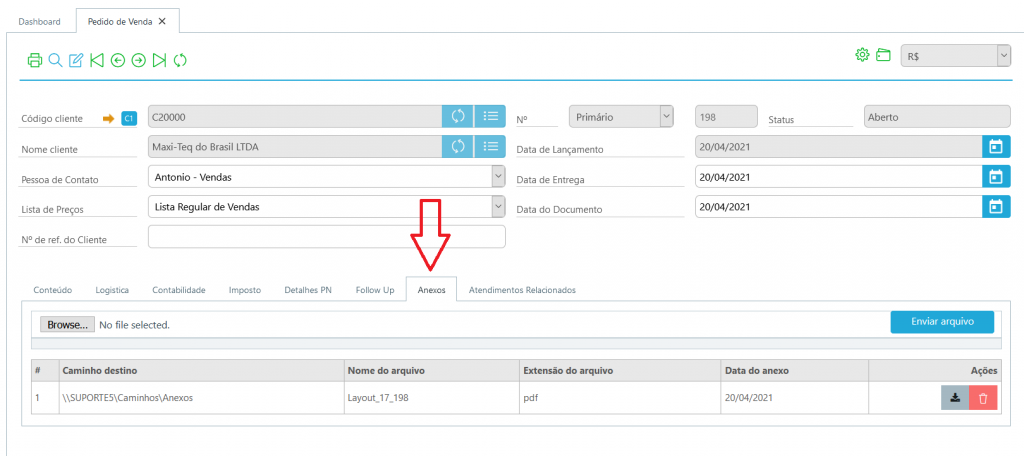1024x456 pixels.
Task: Go to next record arrow icon
Action: (x=139, y=60)
